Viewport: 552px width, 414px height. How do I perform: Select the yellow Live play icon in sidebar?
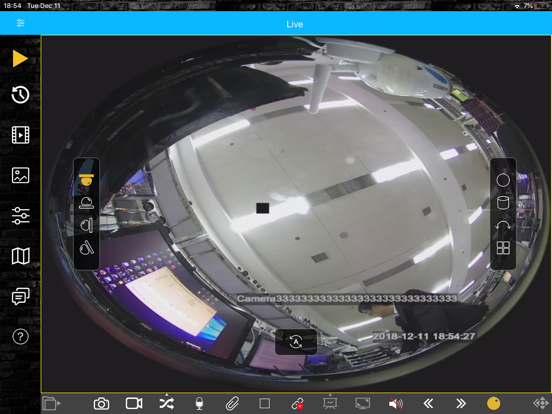20,58
